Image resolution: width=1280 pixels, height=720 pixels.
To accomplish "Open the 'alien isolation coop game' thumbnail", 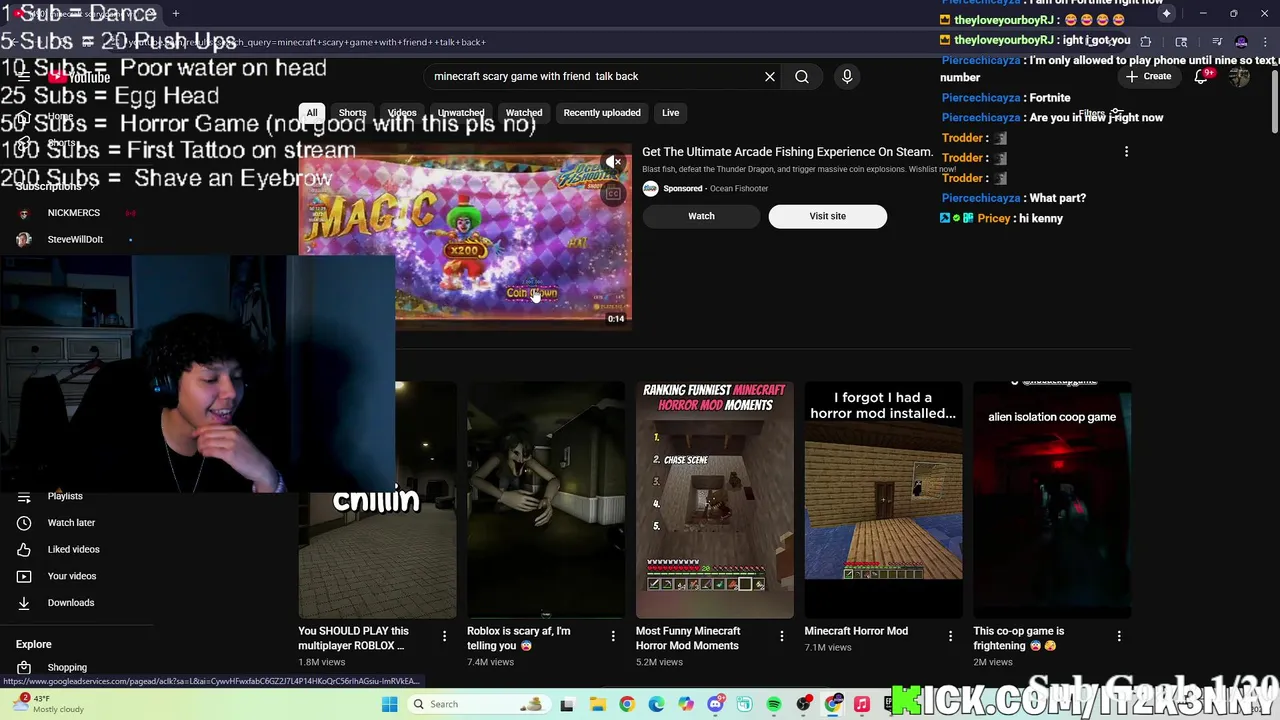I will click(x=1052, y=500).
